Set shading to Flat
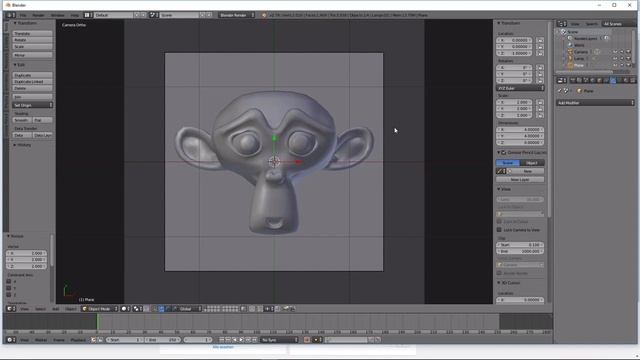640x360 pixels. pos(42,120)
